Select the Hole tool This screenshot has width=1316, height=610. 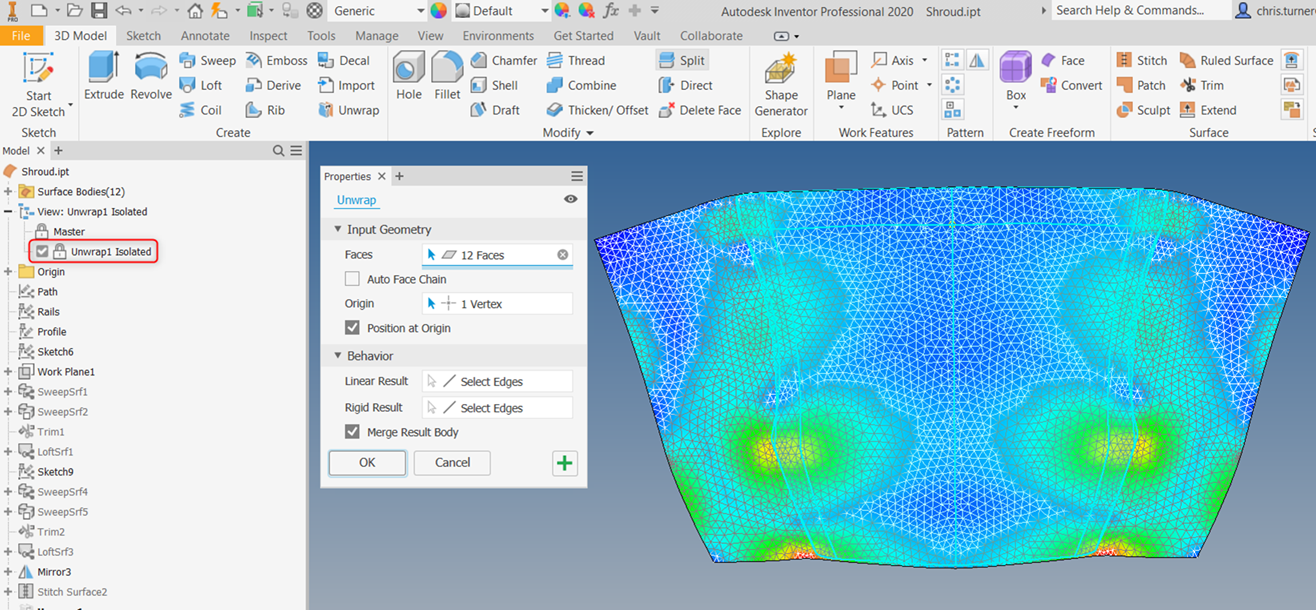click(x=409, y=77)
